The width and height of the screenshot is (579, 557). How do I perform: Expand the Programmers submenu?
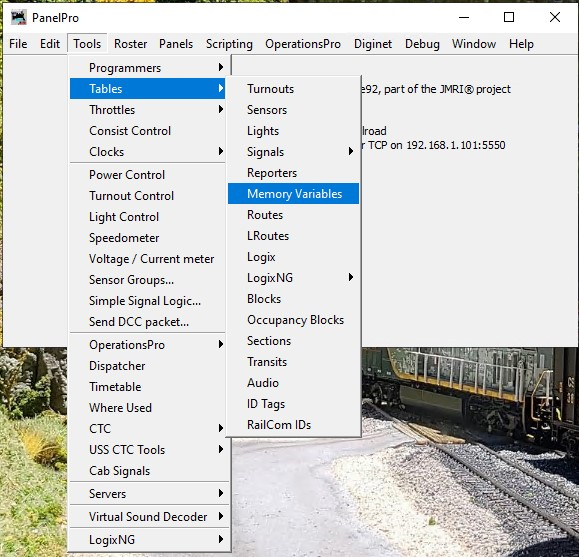point(147,68)
